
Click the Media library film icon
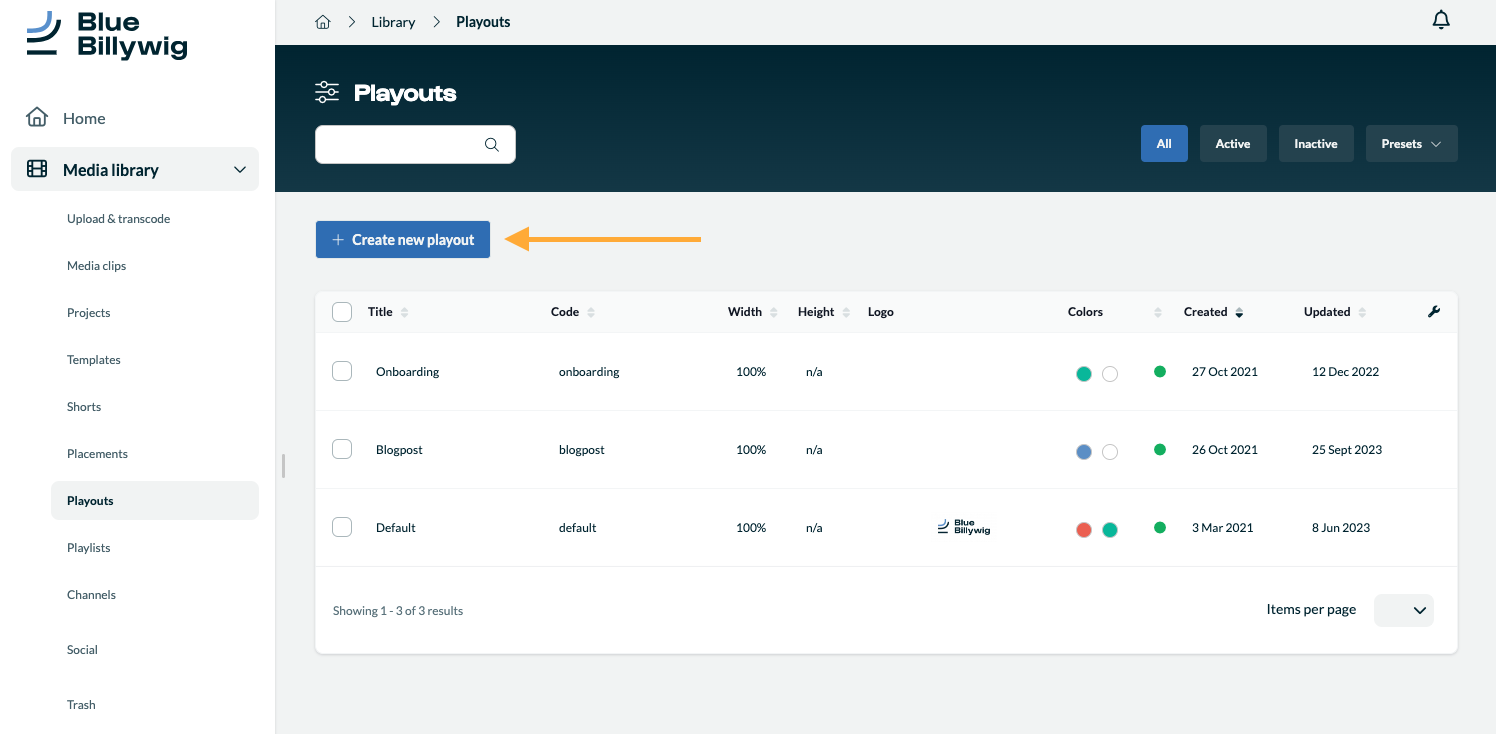[x=37, y=169]
